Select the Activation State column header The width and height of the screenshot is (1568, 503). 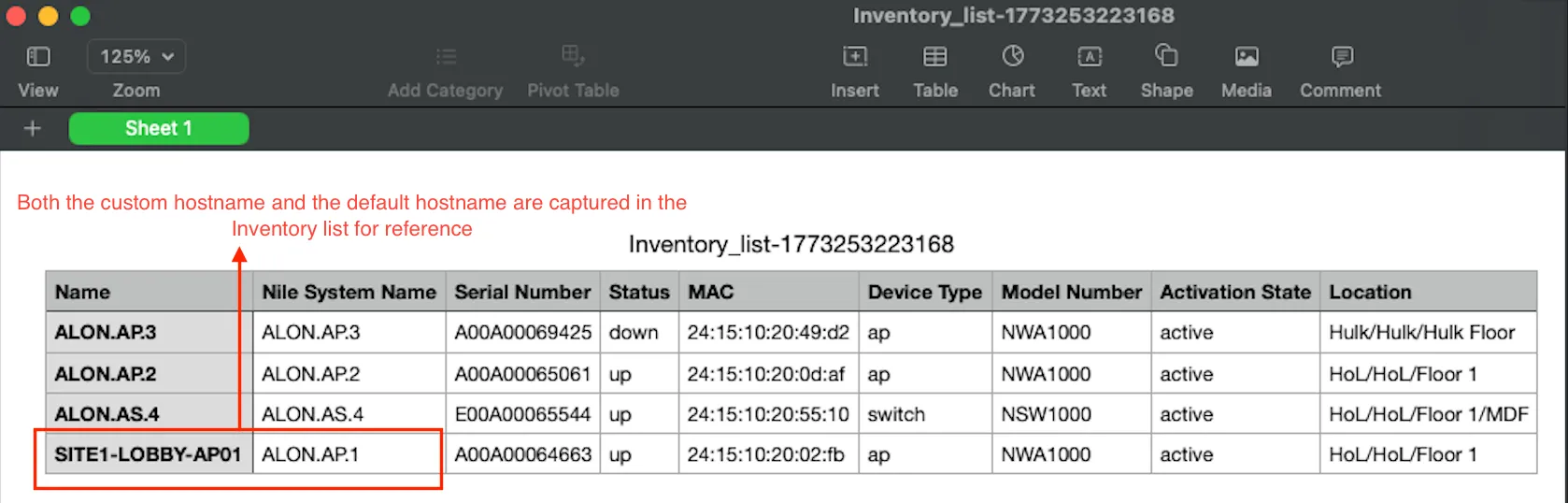(x=1235, y=292)
